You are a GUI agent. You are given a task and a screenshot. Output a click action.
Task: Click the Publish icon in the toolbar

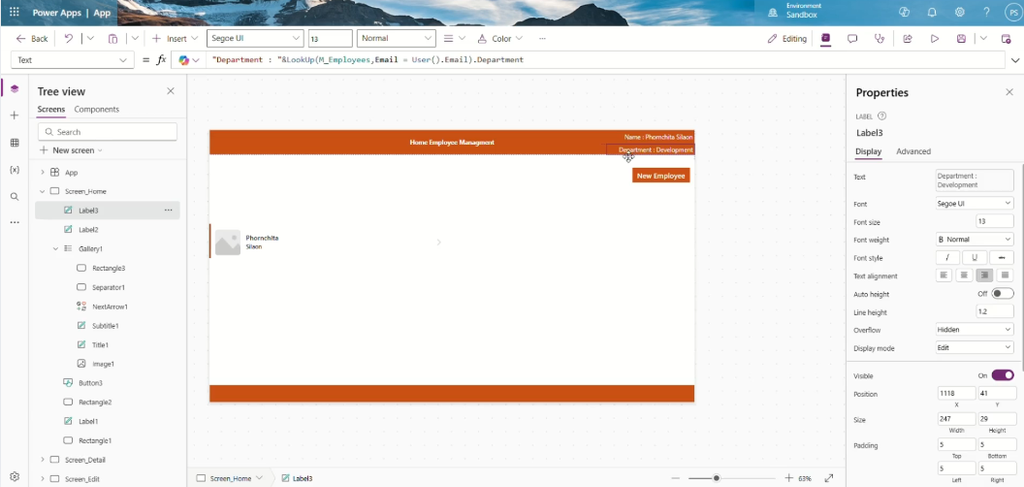coord(1006,39)
